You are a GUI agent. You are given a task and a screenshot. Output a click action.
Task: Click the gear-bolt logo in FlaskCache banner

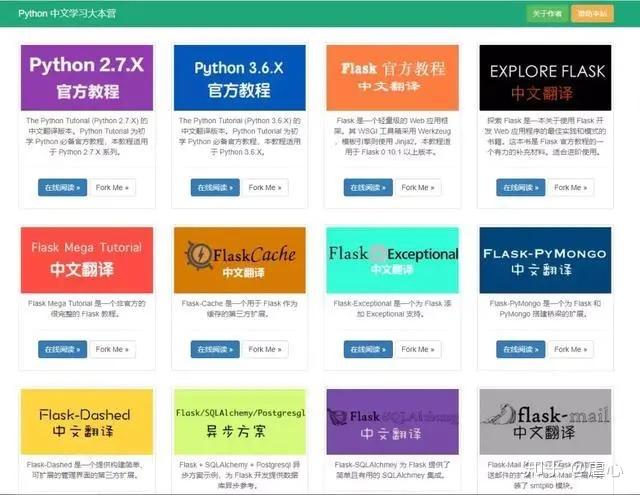click(199, 255)
